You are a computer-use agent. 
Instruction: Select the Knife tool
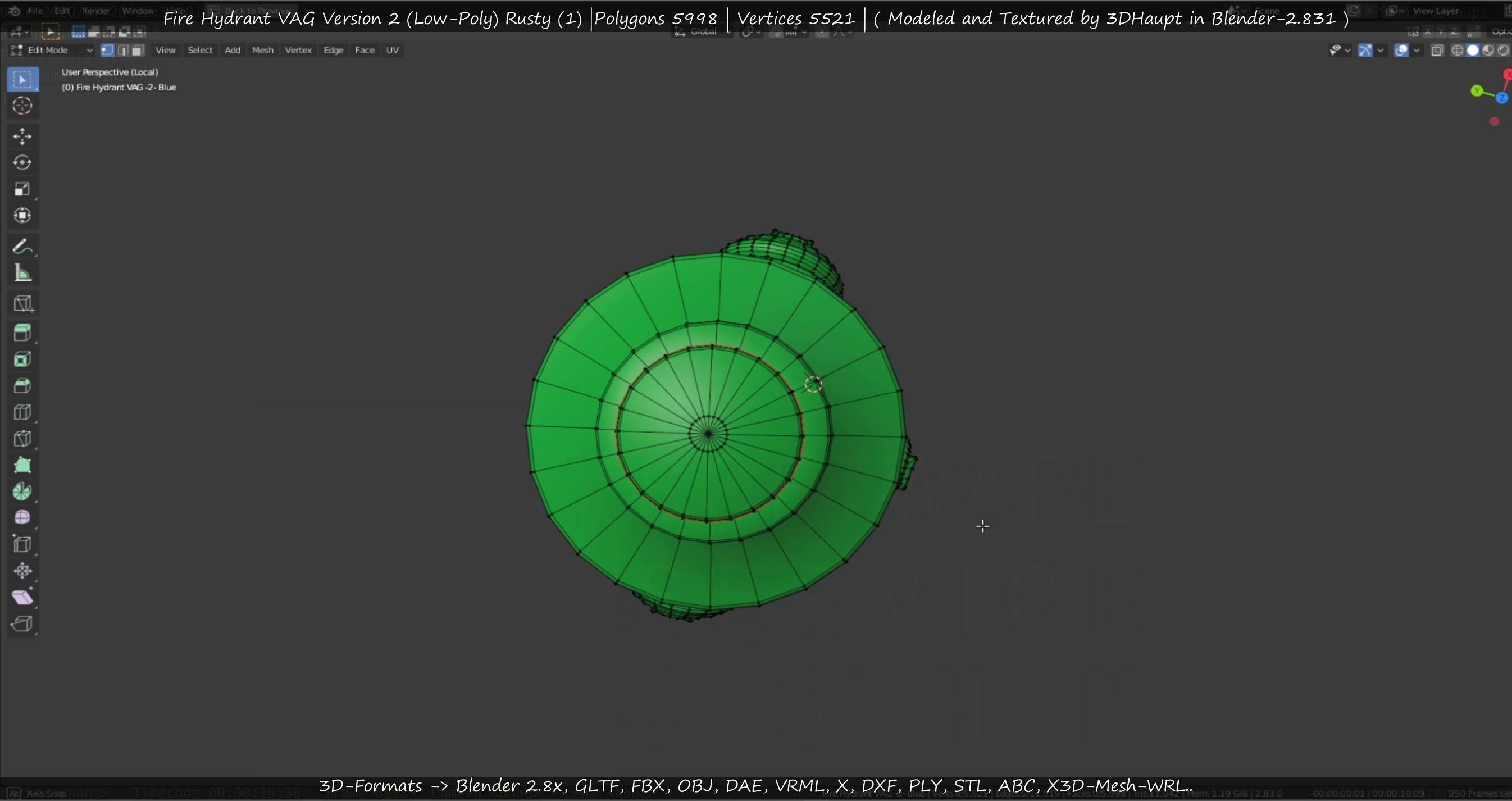coord(22,439)
